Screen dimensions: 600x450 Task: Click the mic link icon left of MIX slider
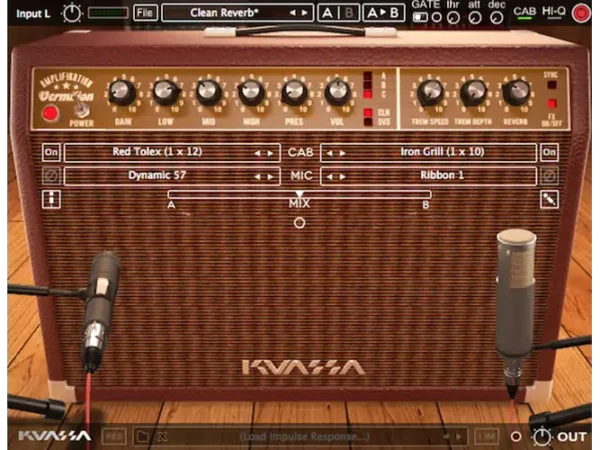click(51, 199)
